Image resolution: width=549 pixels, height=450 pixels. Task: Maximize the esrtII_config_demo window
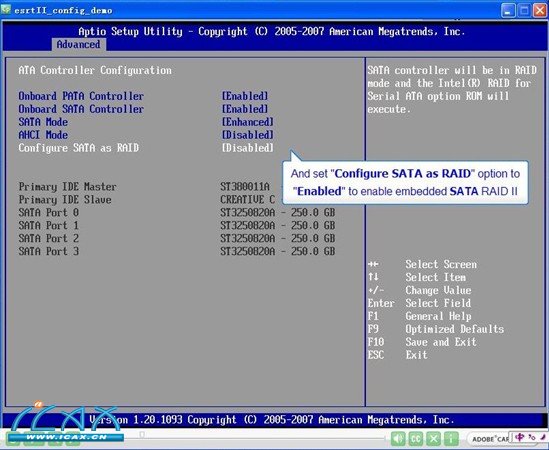click(x=524, y=10)
